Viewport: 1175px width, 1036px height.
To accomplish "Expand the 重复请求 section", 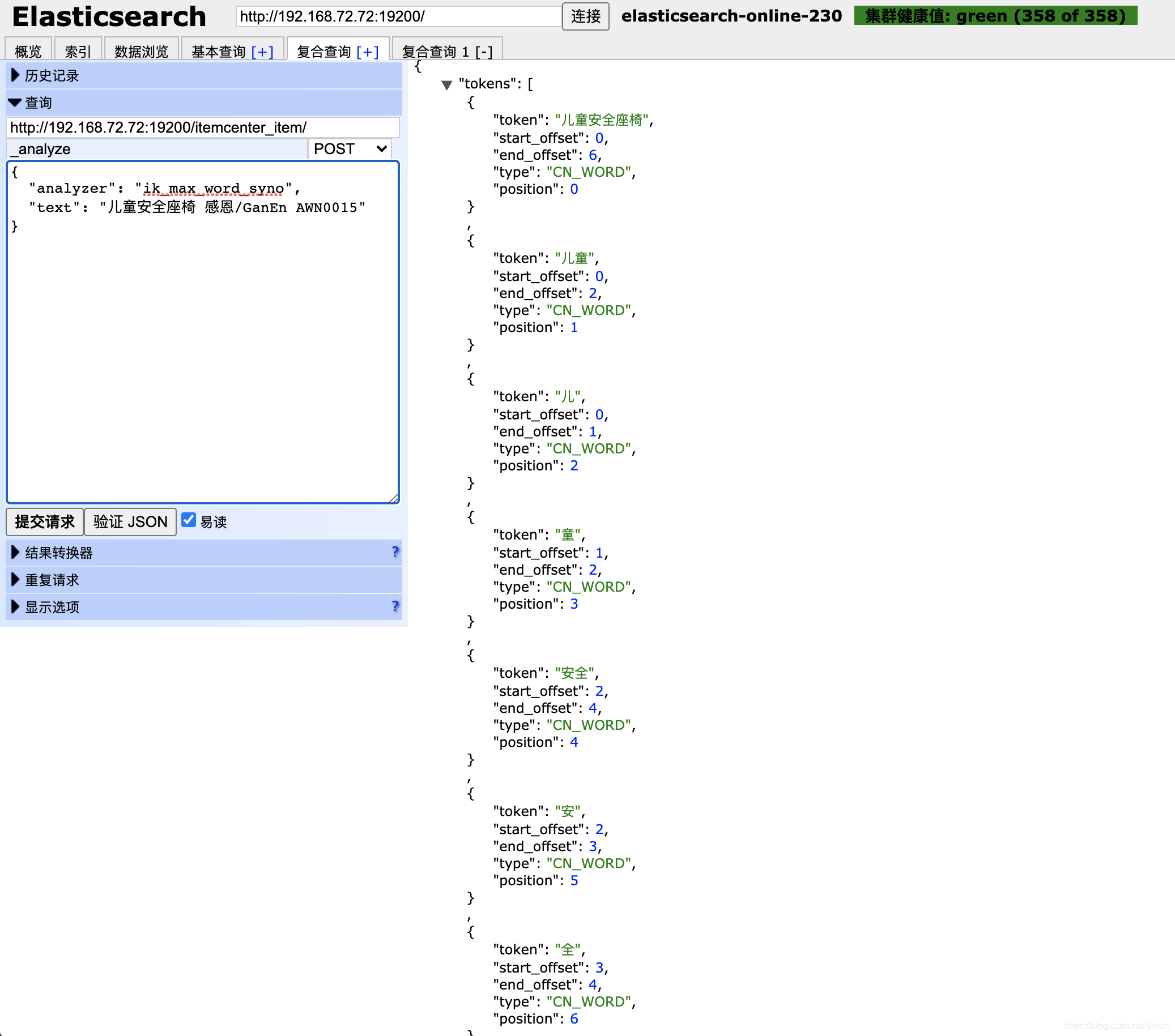I will pyautogui.click(x=52, y=580).
